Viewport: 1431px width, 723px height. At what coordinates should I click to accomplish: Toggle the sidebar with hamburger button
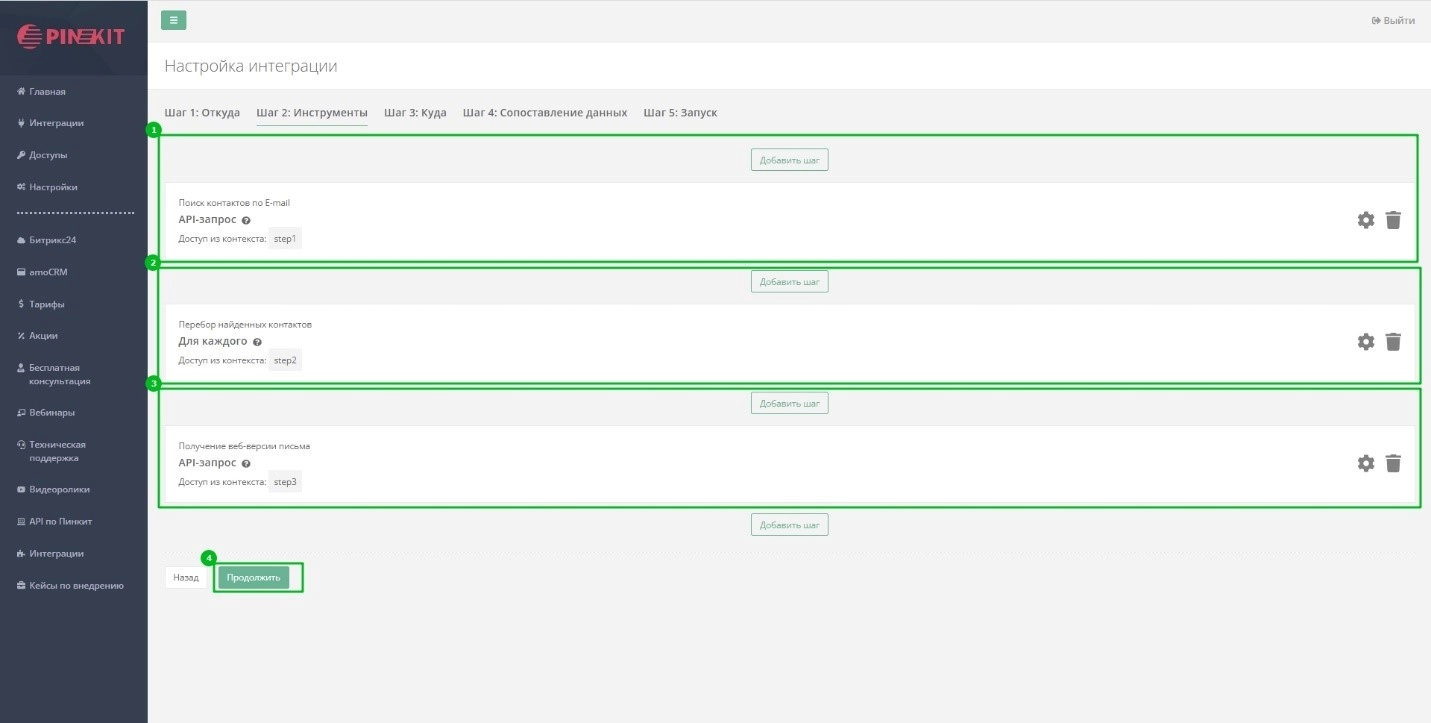click(x=173, y=20)
